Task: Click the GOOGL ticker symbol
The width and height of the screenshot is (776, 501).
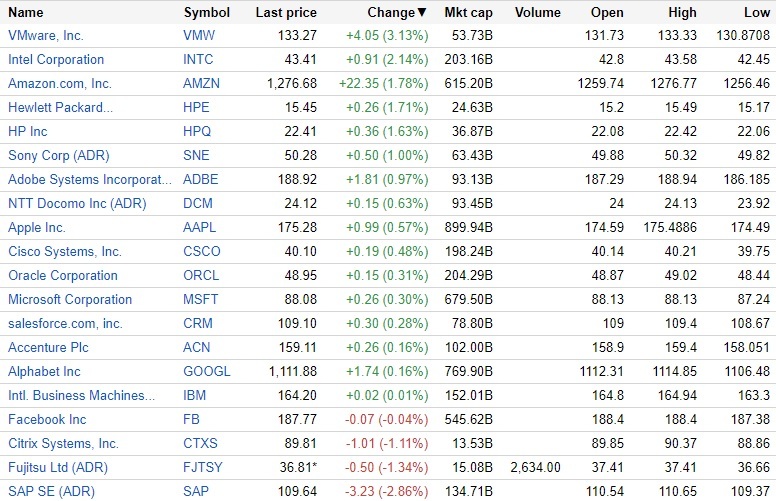Action: [206, 371]
